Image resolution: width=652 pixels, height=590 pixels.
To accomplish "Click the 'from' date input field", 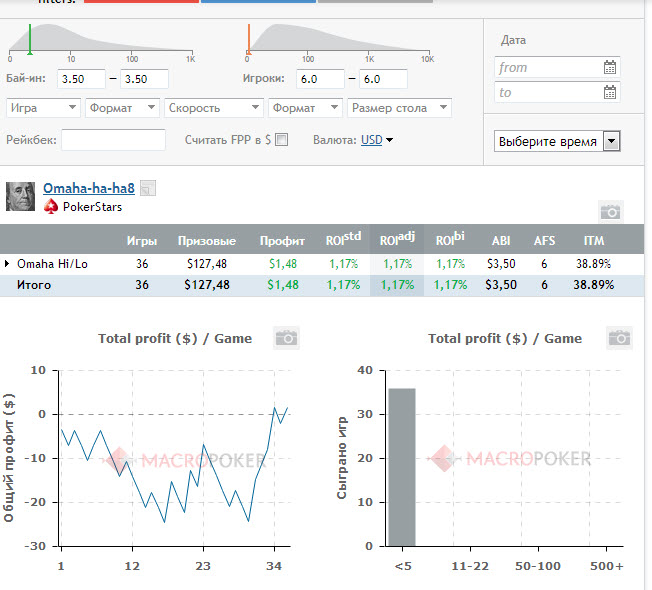I will pos(557,67).
